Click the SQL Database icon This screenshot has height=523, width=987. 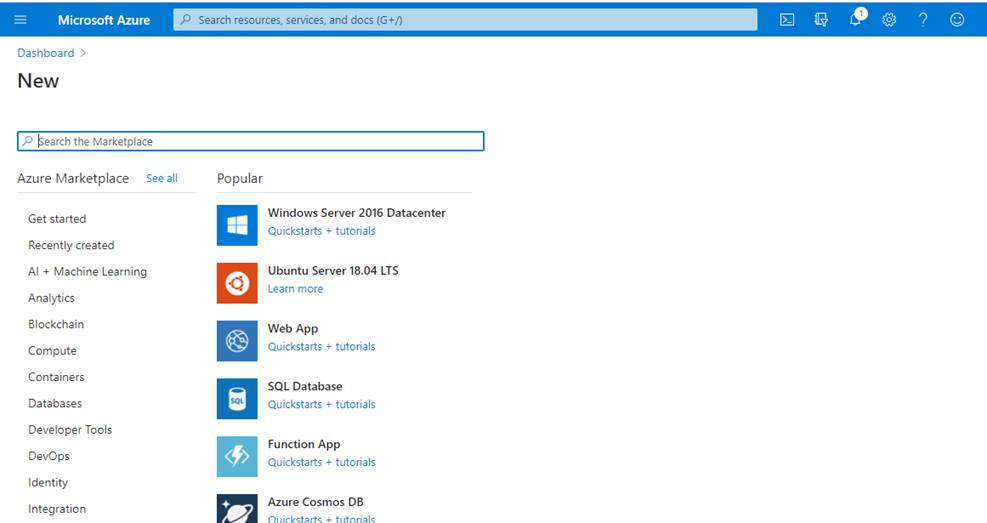point(237,399)
